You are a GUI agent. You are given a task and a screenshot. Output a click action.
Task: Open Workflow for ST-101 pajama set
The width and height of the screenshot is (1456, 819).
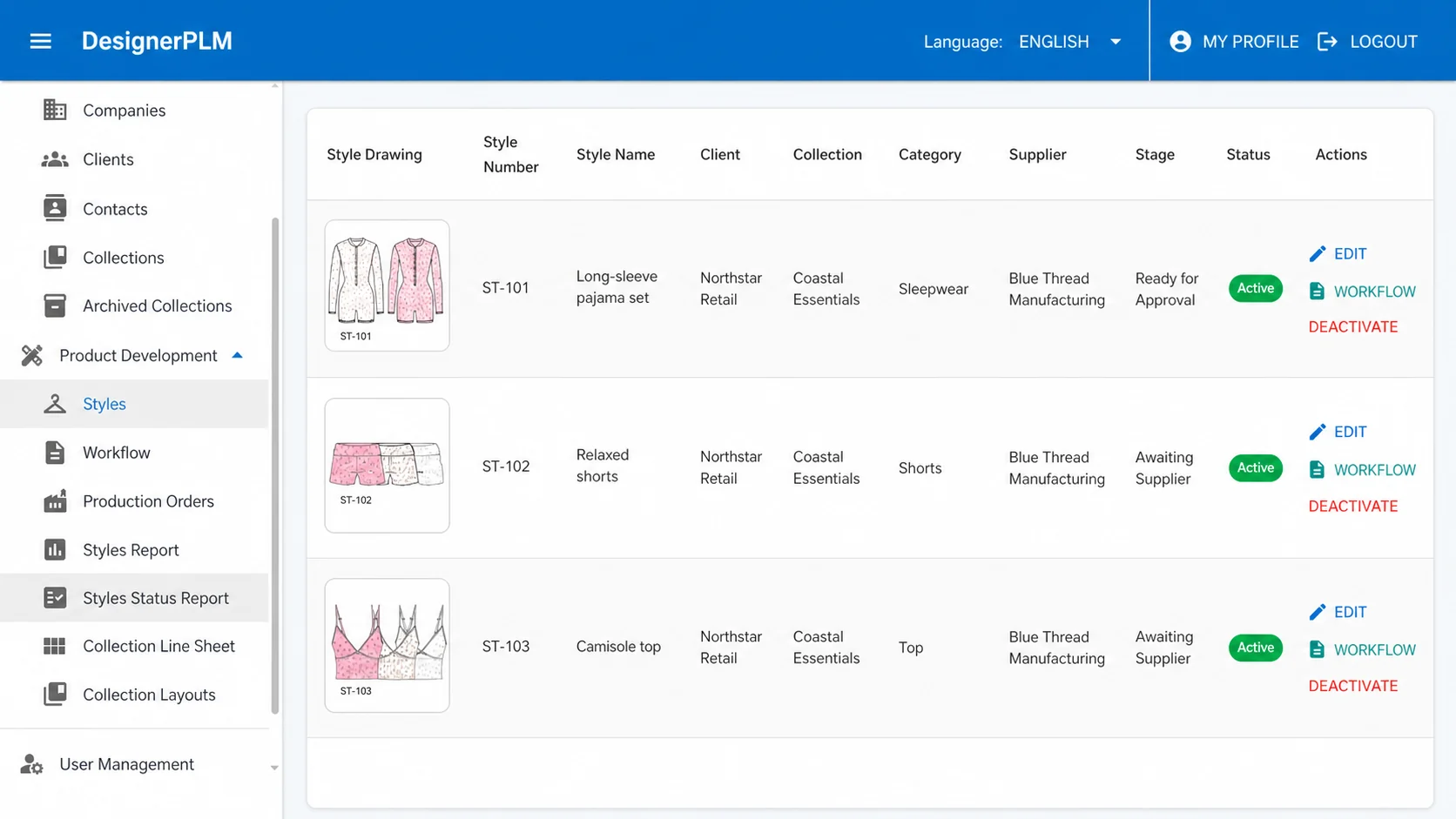tap(1363, 292)
